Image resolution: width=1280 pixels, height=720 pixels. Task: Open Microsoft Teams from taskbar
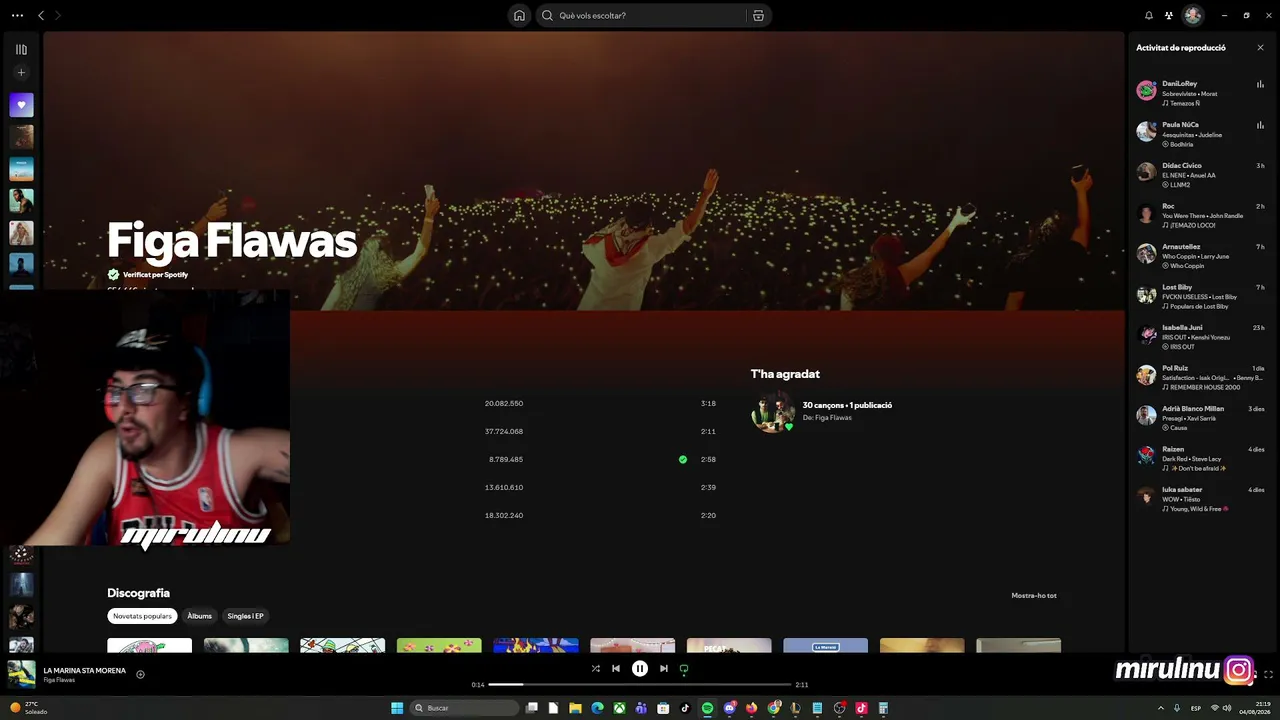click(641, 708)
